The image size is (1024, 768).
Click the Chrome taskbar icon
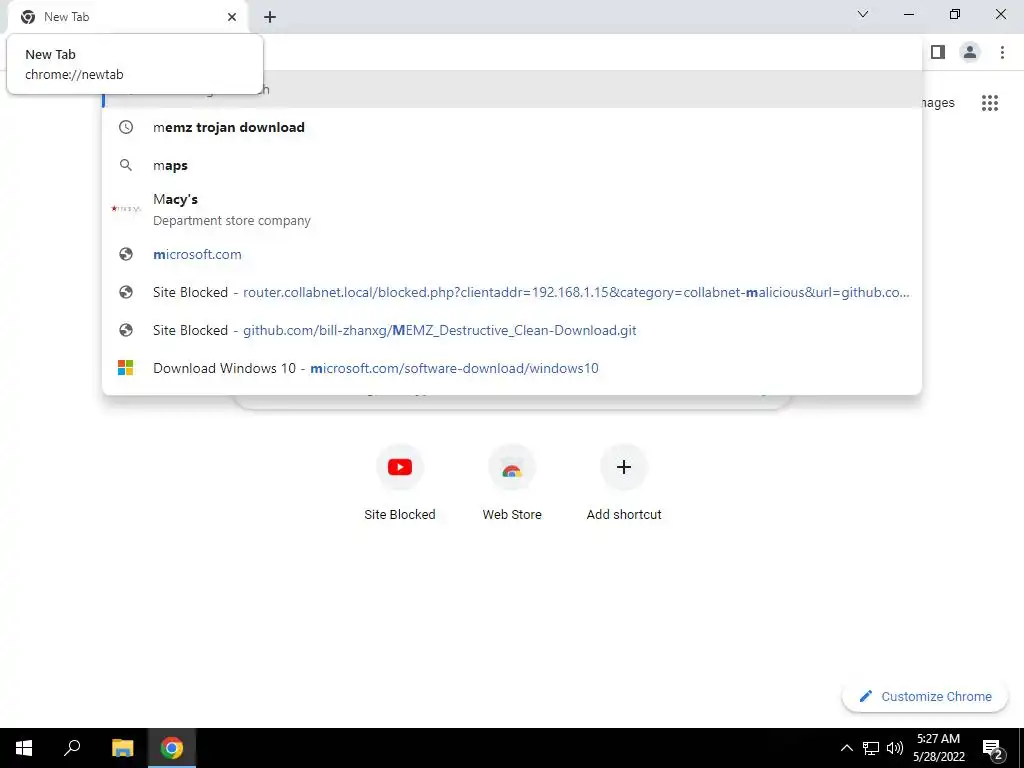pos(172,748)
